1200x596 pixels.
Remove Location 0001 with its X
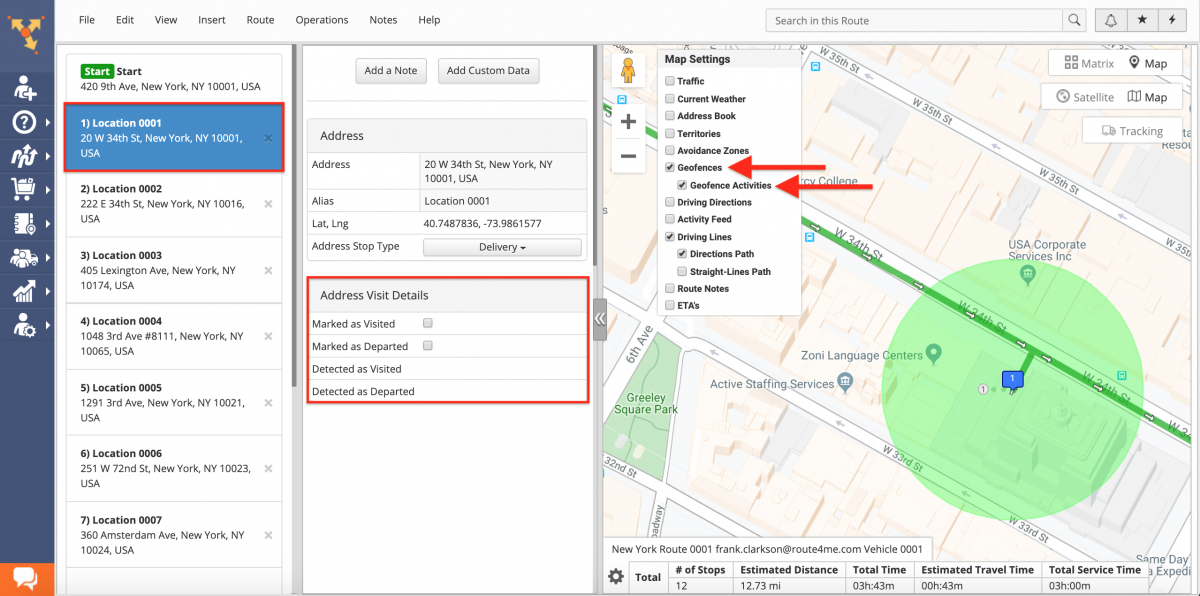click(x=268, y=138)
